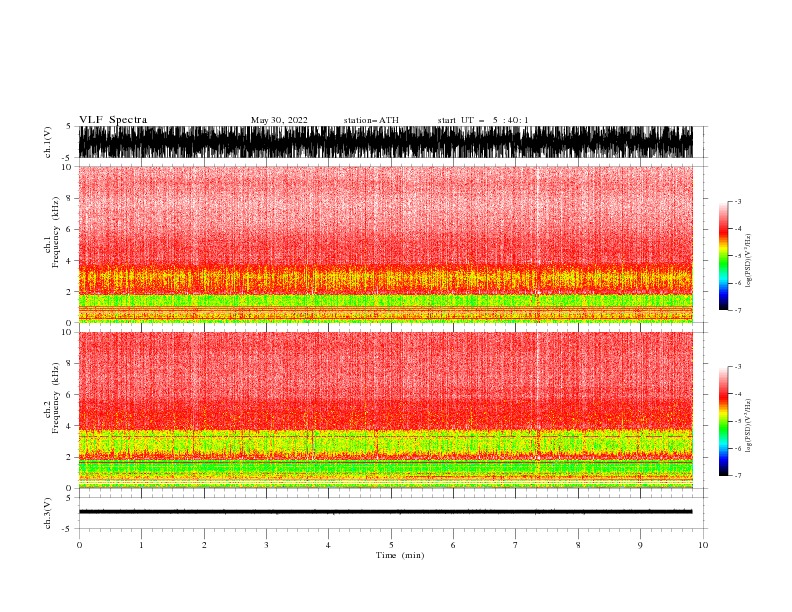The width and height of the screenshot is (792, 612).
Task: Click the "-5" tick on ch.2 colorbar
Action: (x=737, y=421)
